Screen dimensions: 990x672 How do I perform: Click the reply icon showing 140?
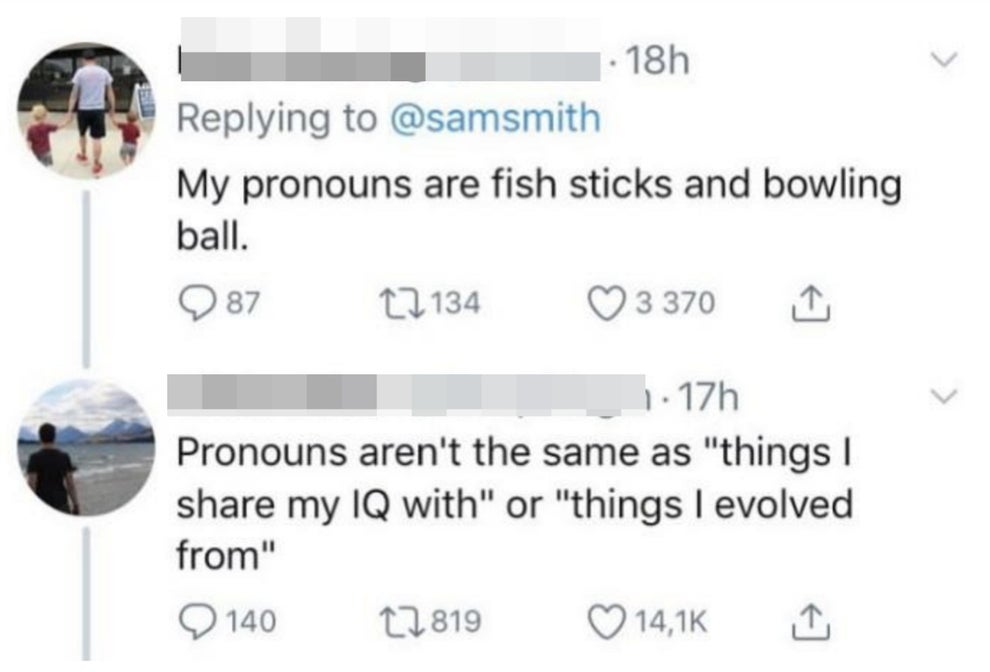pyautogui.click(x=200, y=621)
